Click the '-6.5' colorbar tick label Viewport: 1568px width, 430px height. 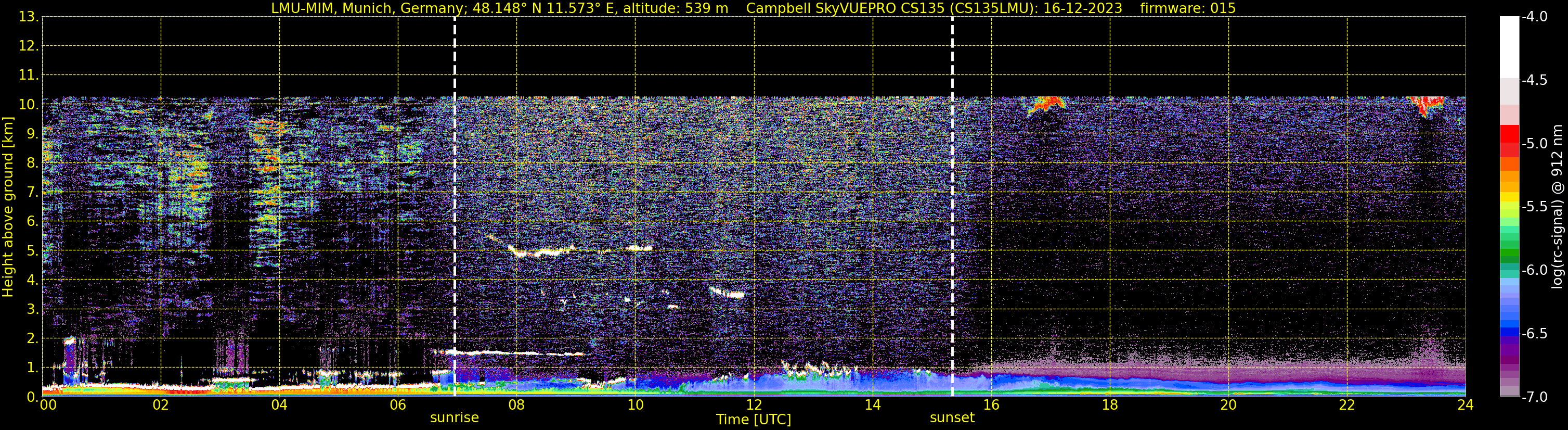pos(1534,334)
